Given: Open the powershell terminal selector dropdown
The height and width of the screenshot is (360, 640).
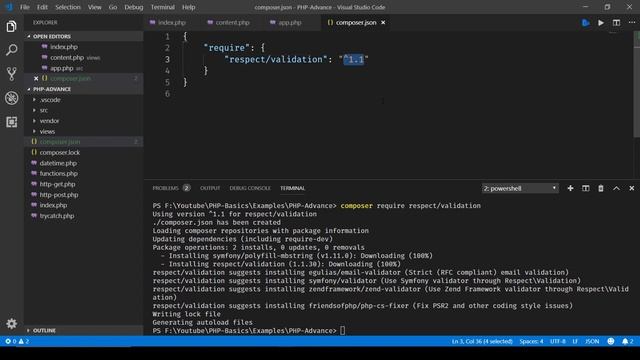Looking at the screenshot, I should [520, 188].
